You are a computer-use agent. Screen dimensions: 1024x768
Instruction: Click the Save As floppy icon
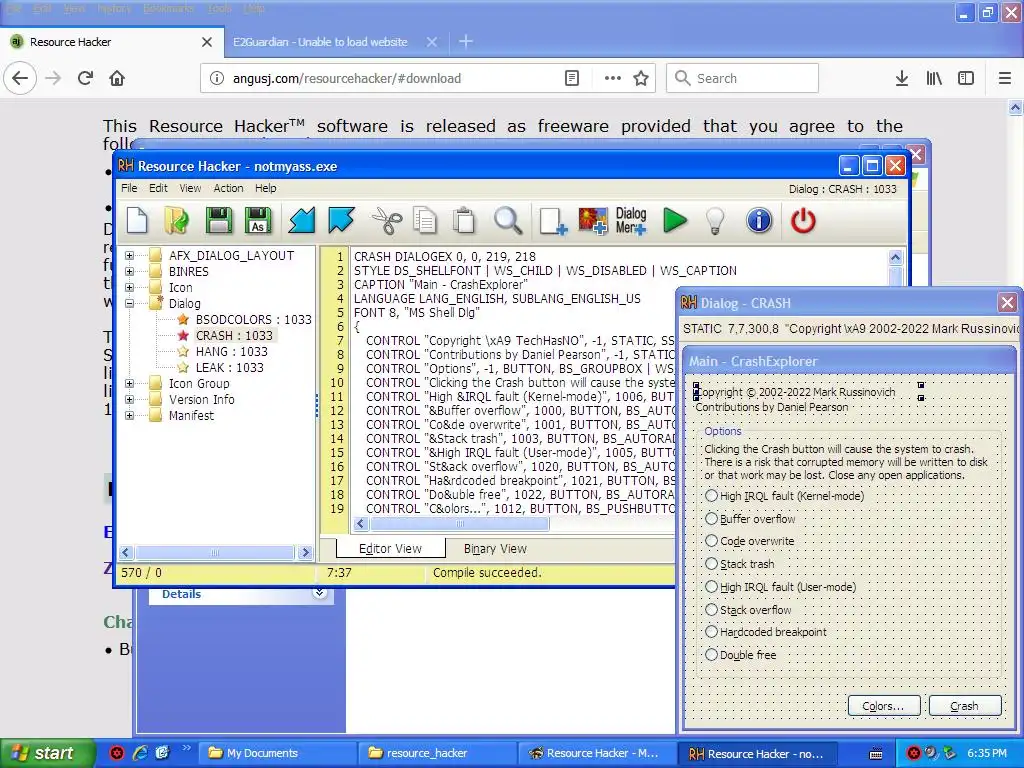click(258, 221)
